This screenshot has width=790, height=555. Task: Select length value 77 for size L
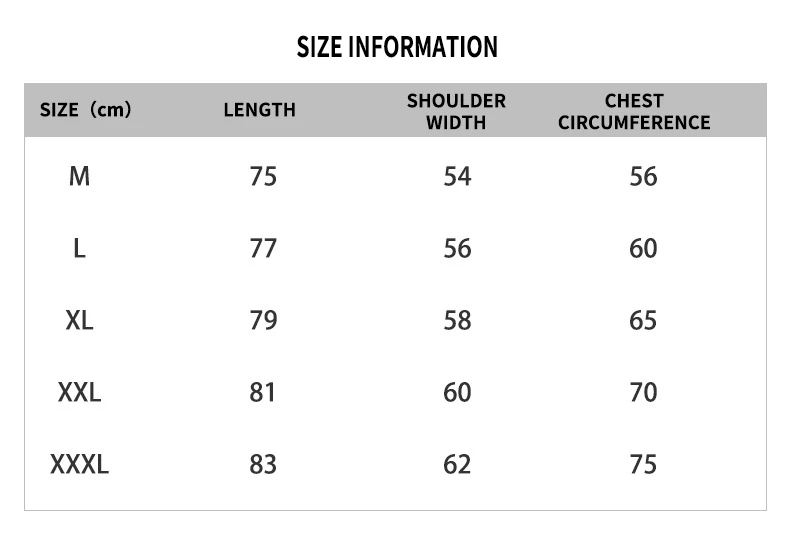[263, 249]
